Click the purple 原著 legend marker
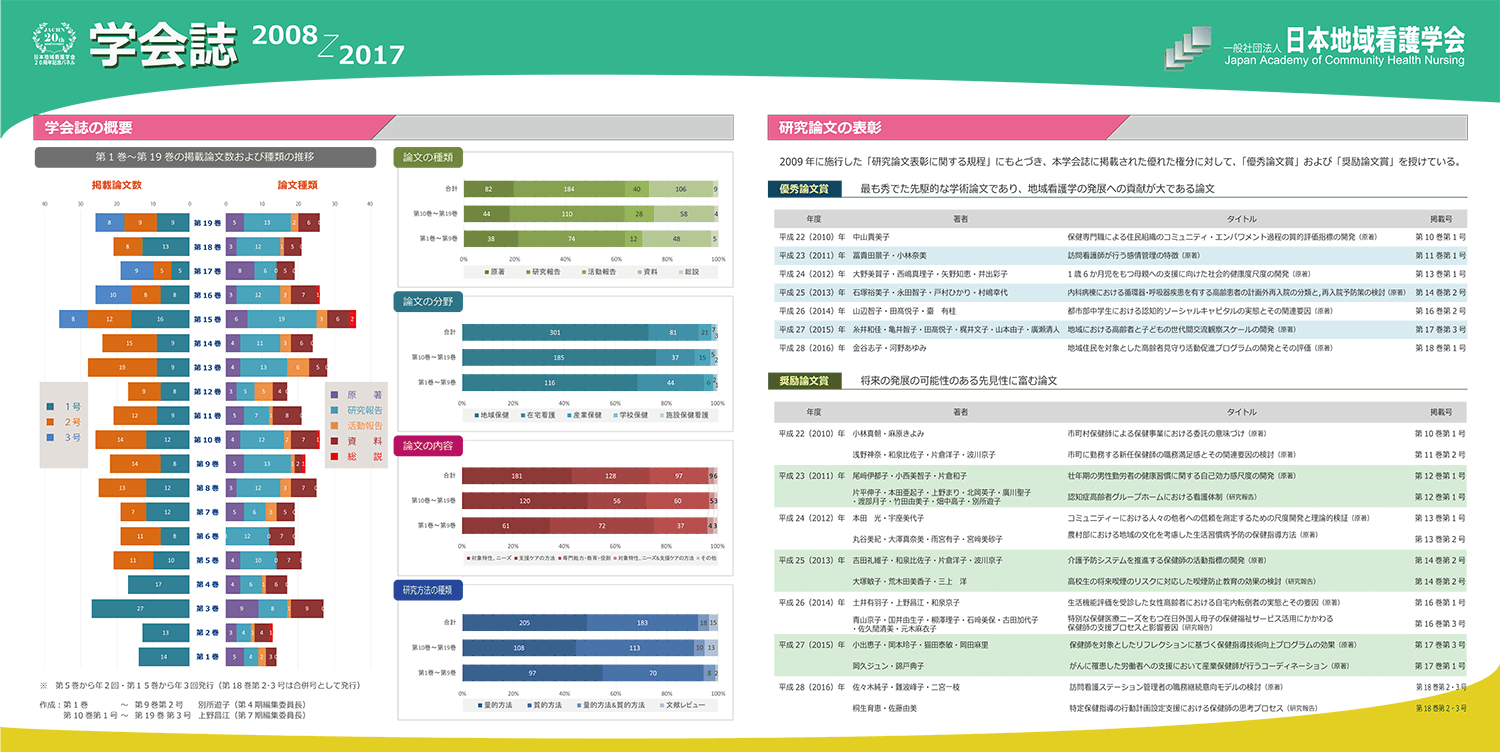The image size is (1500, 752). (335, 395)
